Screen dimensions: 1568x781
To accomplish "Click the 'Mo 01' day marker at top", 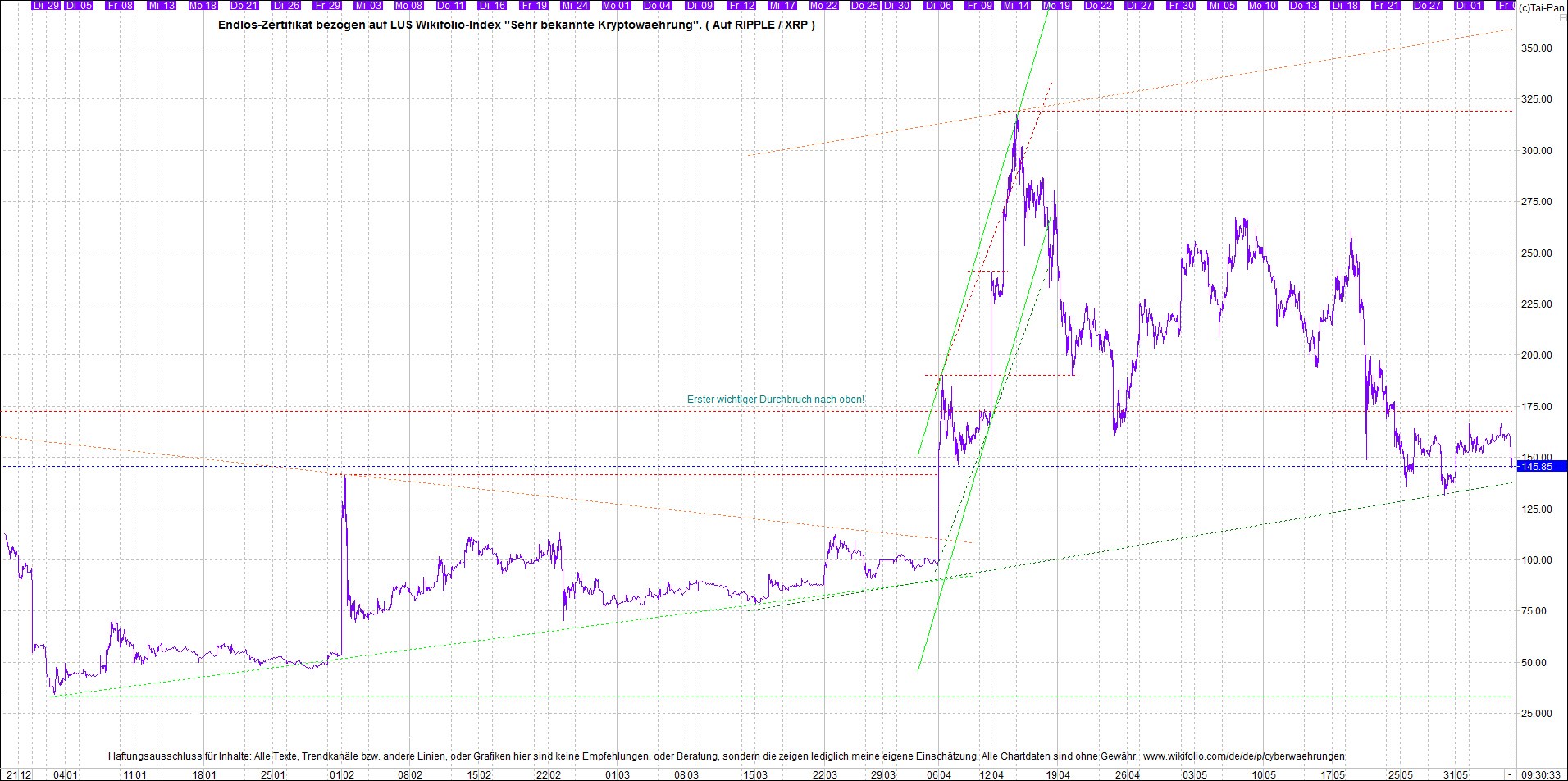I will tap(616, 5).
